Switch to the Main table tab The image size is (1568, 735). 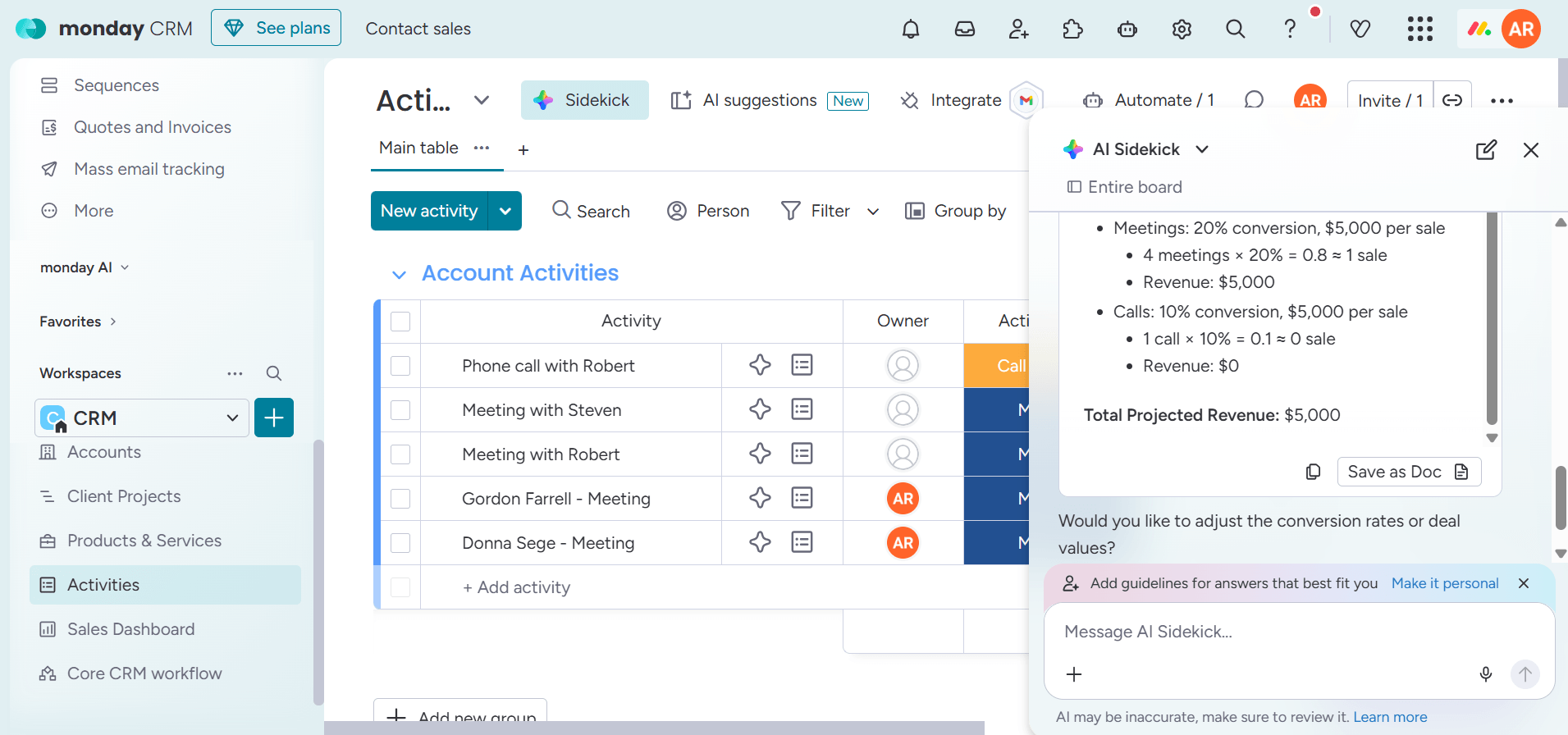tap(418, 148)
